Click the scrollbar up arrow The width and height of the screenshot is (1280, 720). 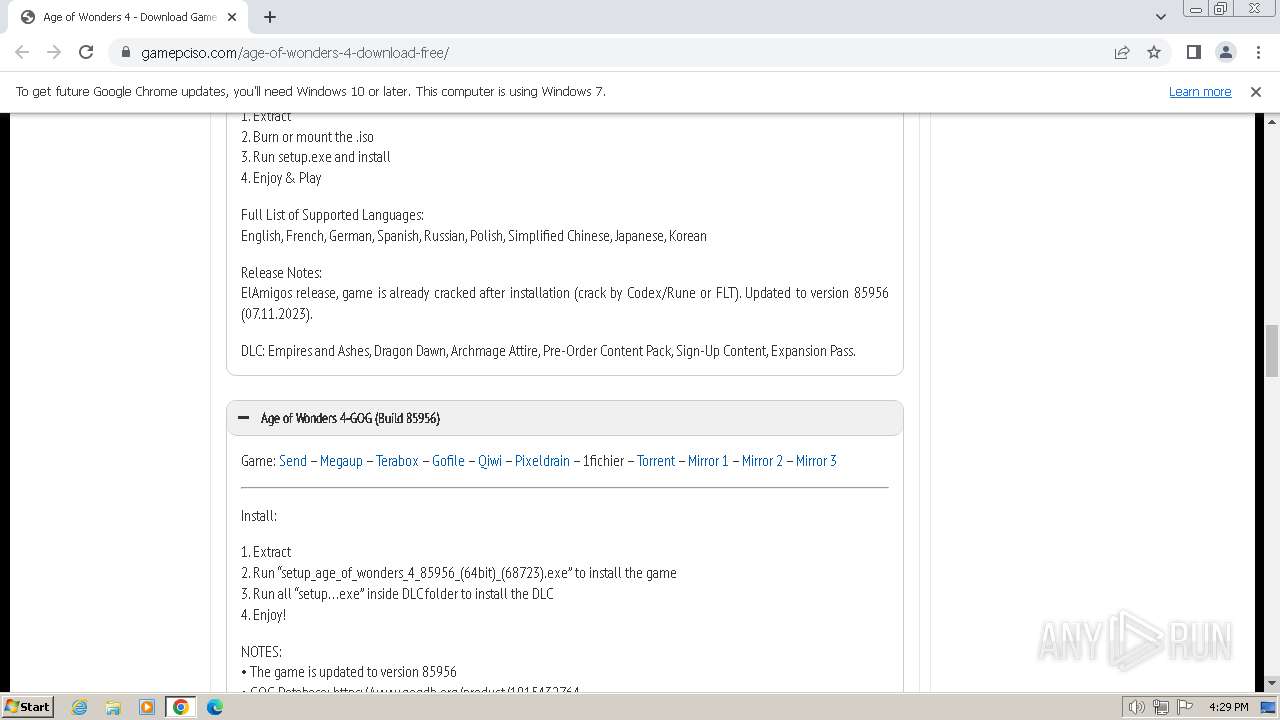click(x=1271, y=120)
